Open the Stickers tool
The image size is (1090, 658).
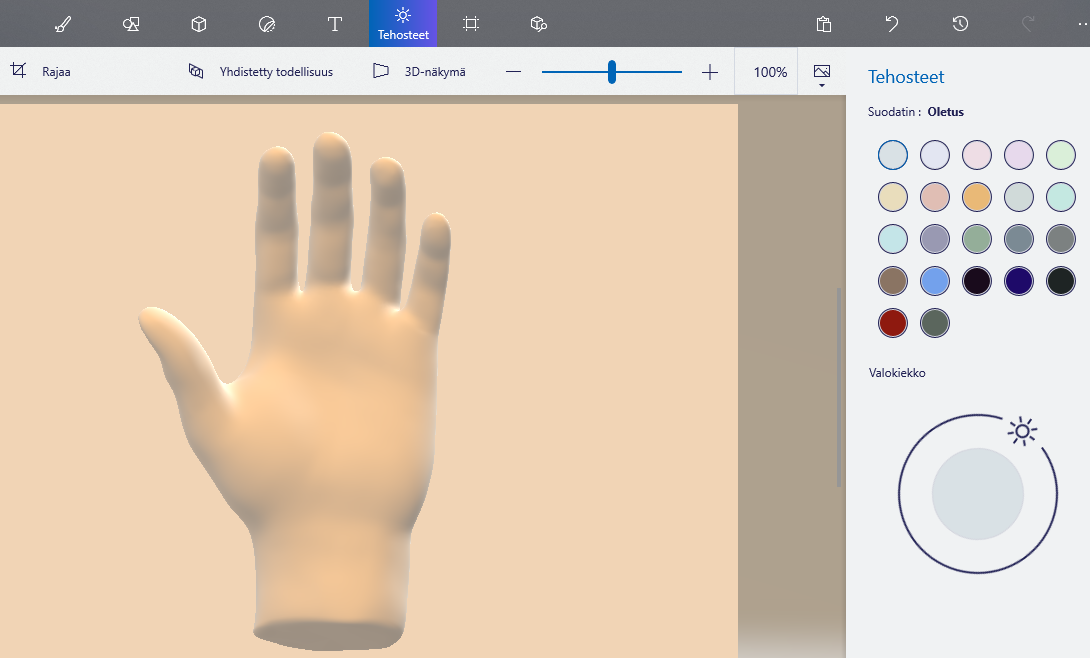click(267, 24)
